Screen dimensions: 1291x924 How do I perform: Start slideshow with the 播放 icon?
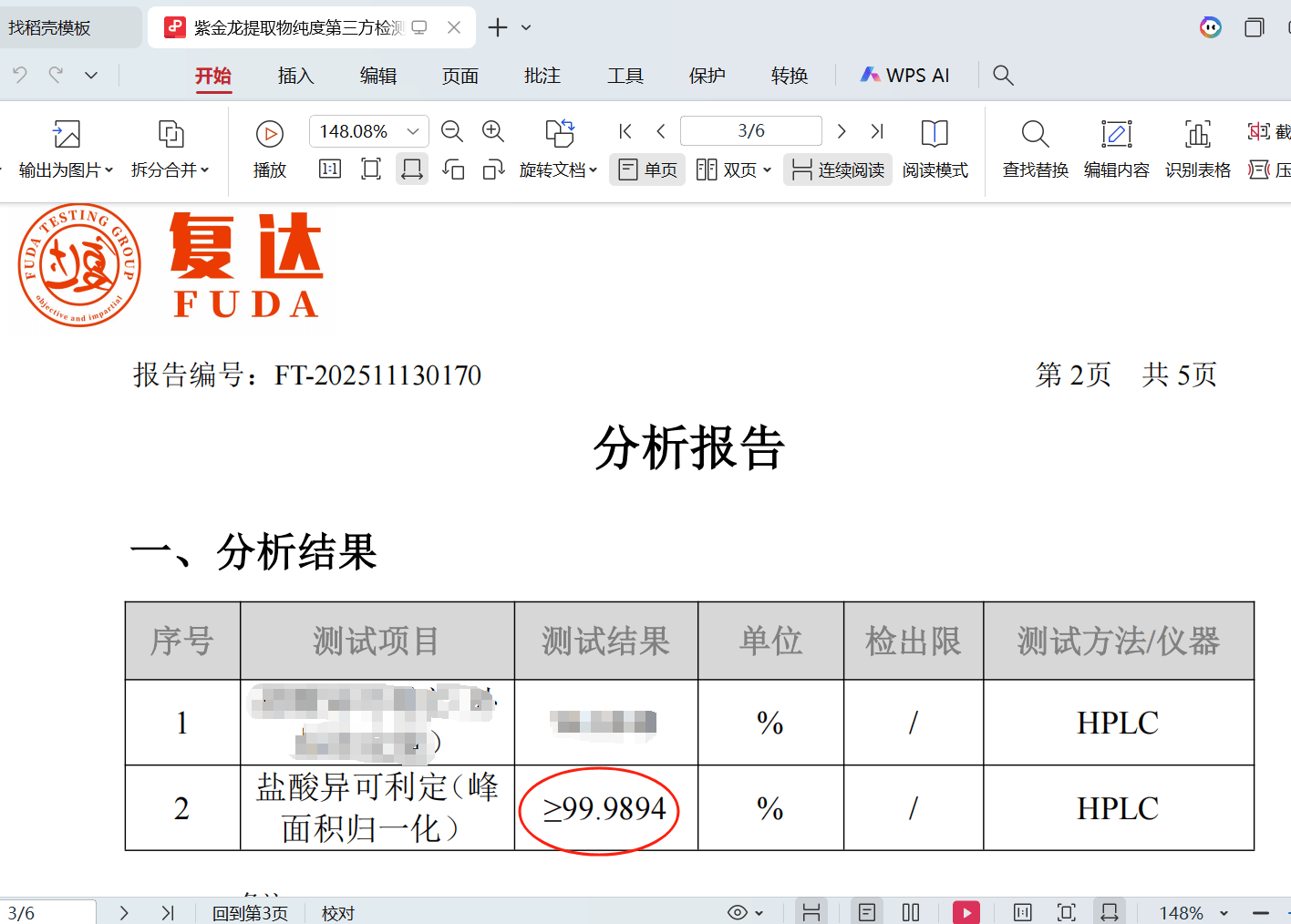[269, 149]
